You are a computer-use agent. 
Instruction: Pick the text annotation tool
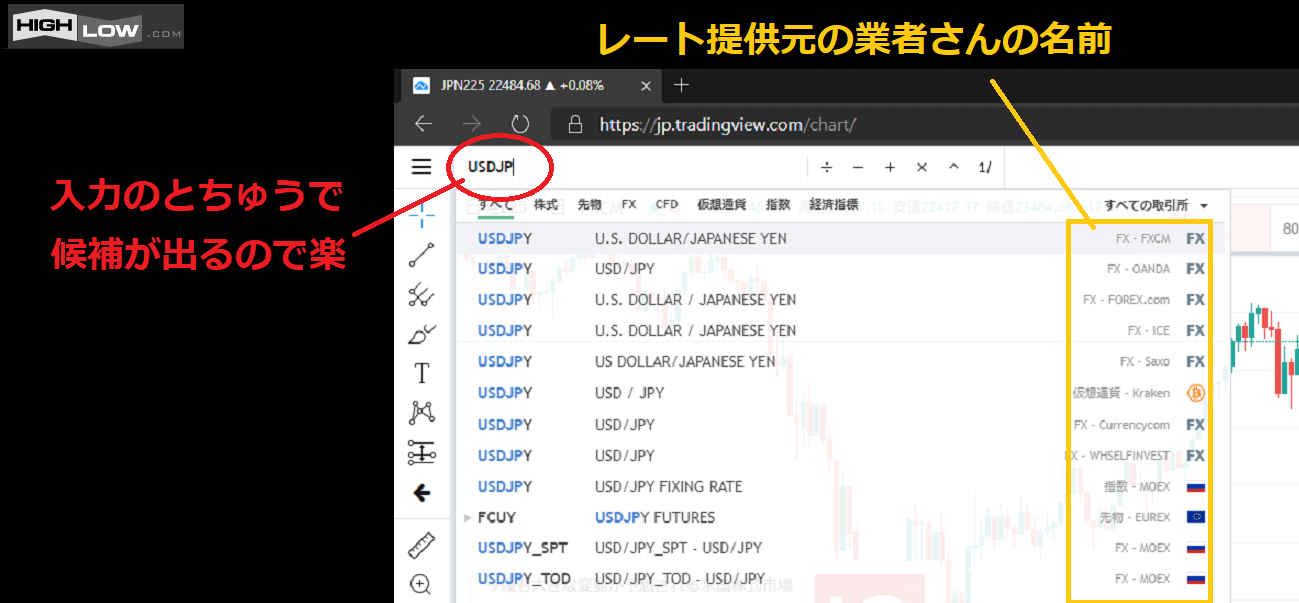(x=422, y=374)
